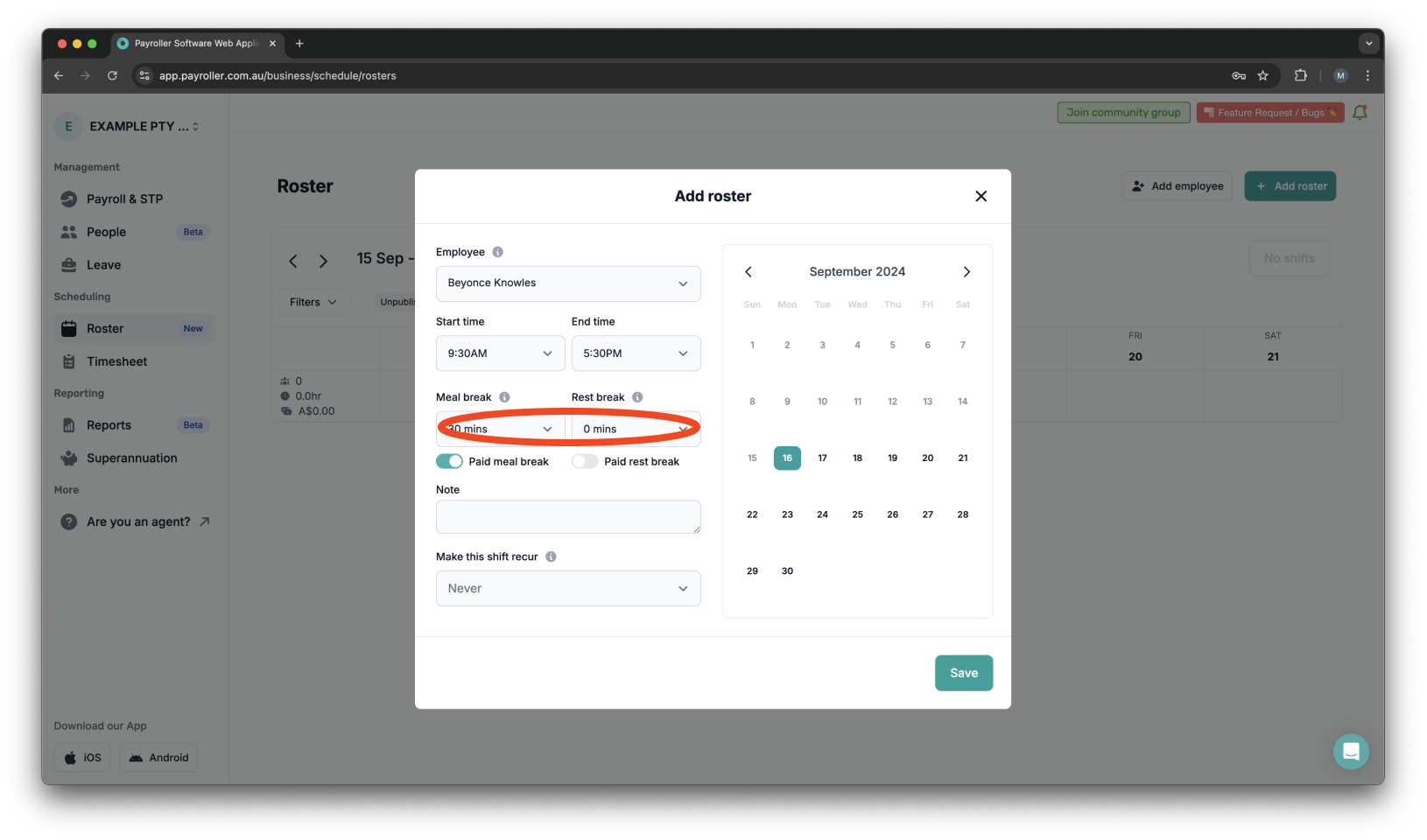Open the support chat widget
This screenshot has height=840, width=1427.
[x=1351, y=752]
